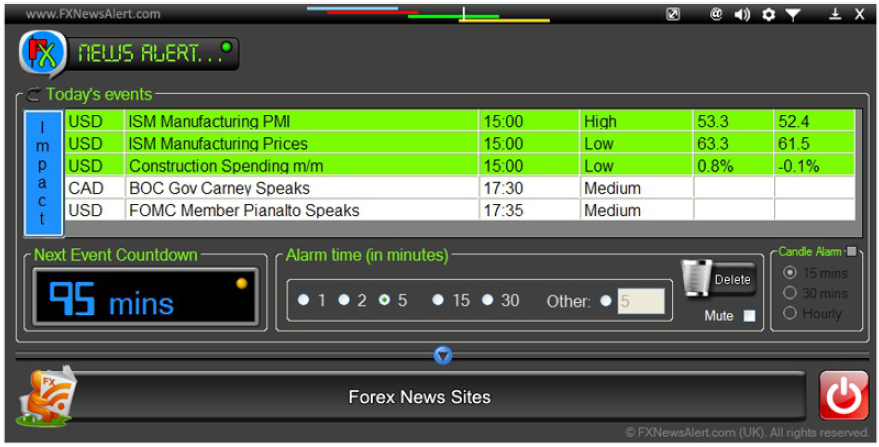Expand panel with blue down-arrow button

443,355
